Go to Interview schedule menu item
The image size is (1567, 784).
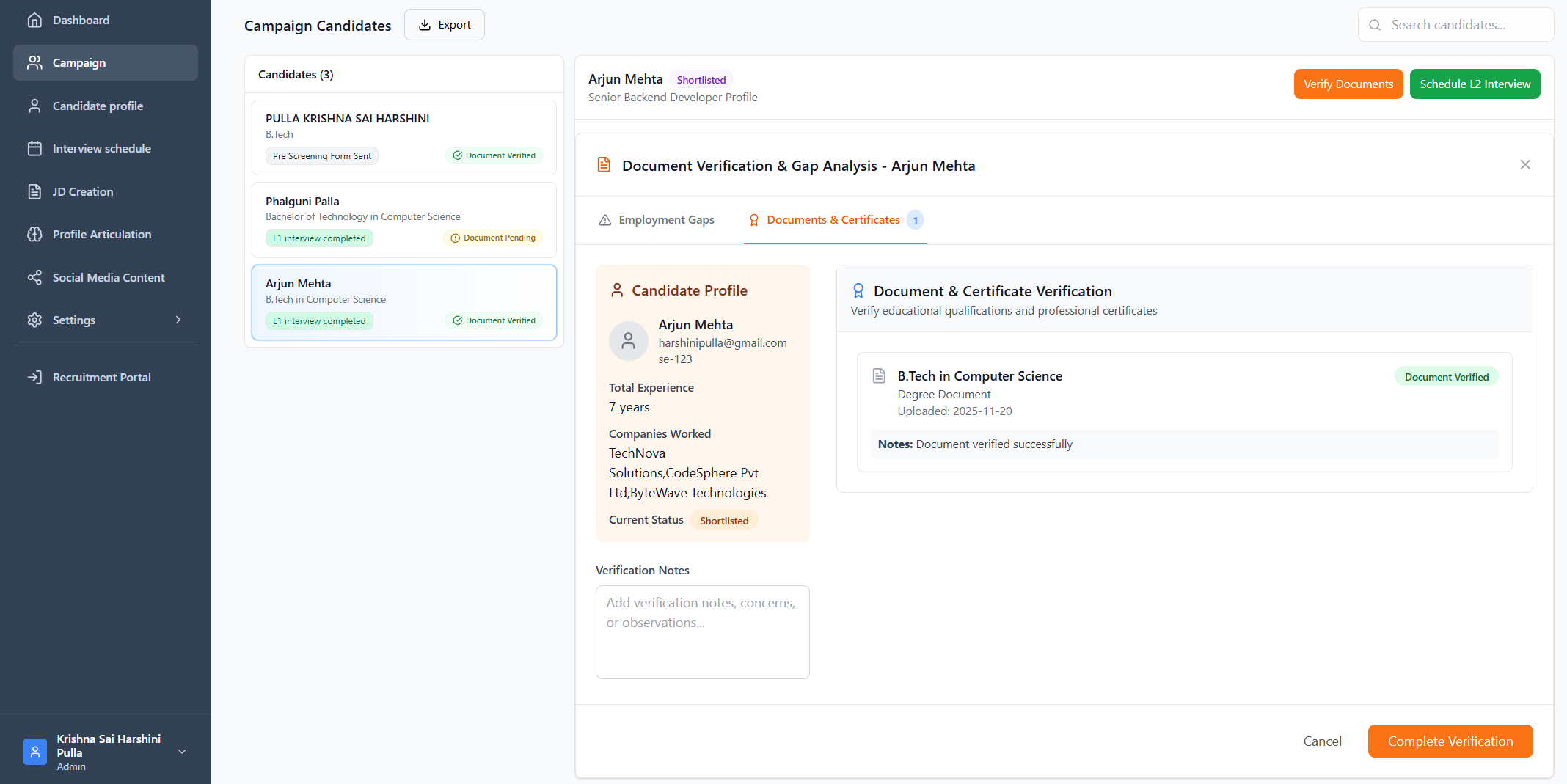coord(106,149)
